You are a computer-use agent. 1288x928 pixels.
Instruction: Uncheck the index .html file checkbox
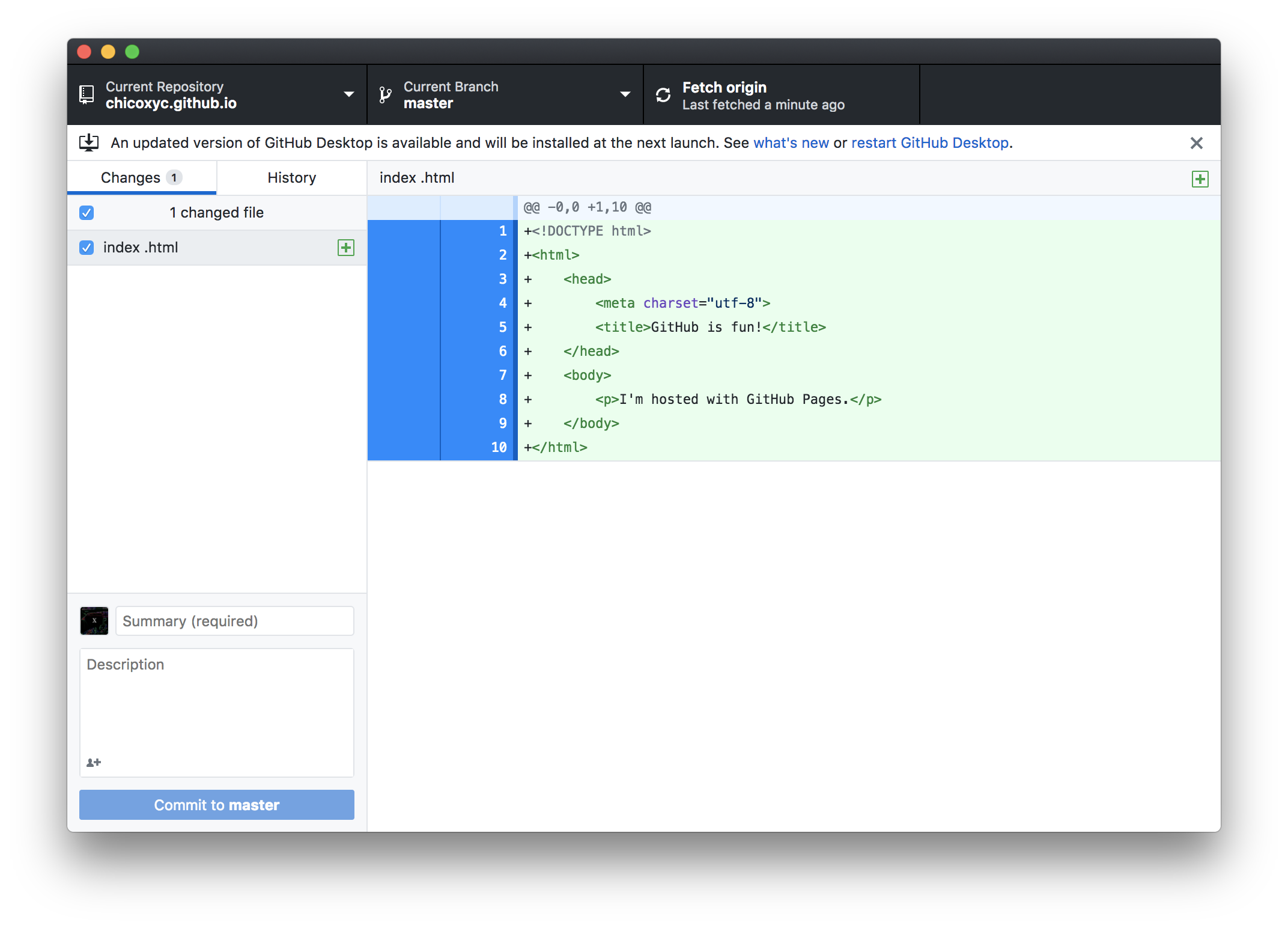(87, 248)
